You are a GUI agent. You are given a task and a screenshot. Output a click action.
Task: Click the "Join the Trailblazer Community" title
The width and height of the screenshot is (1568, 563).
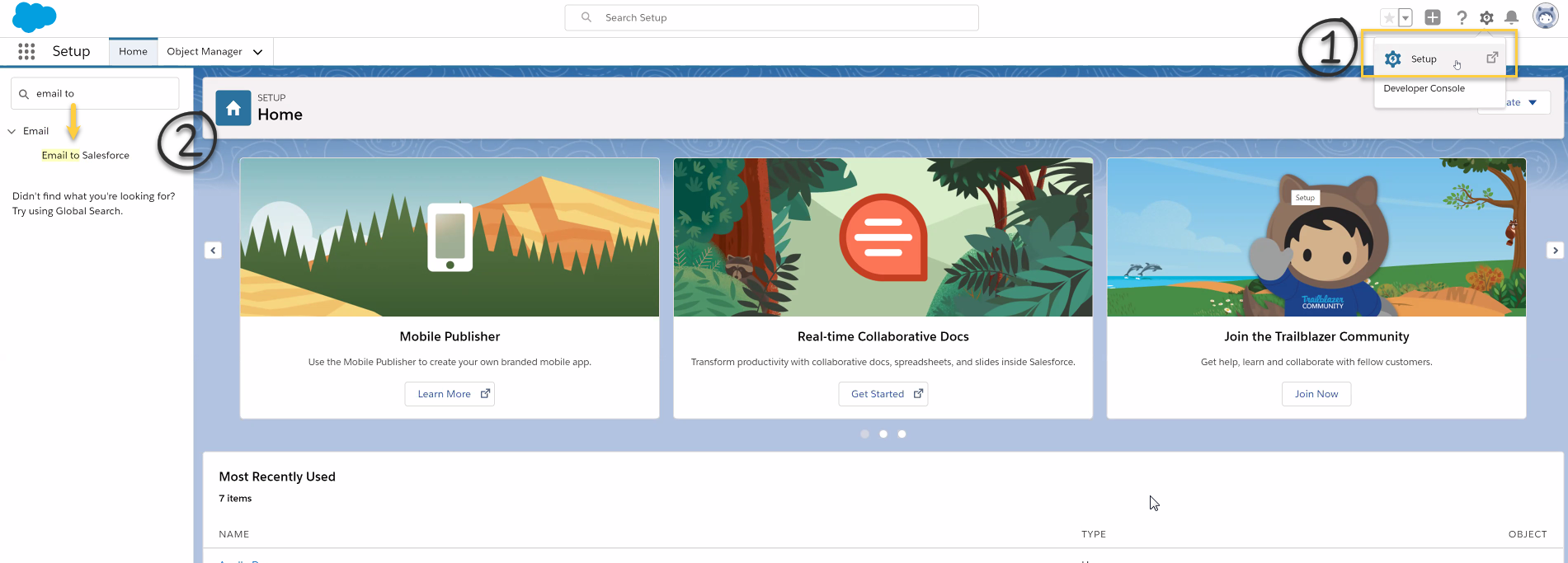(1316, 336)
